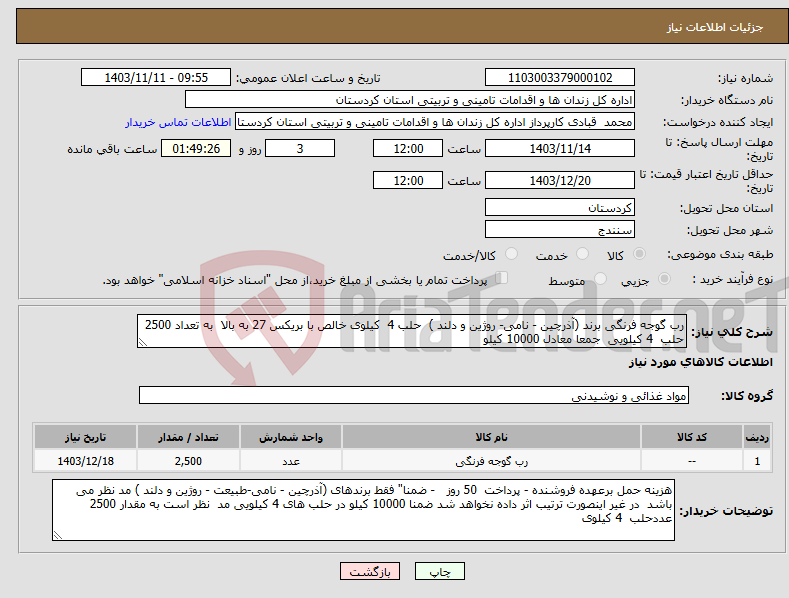Click the توضیحات خریدار notes textarea
The height and width of the screenshot is (598, 789).
click(363, 510)
